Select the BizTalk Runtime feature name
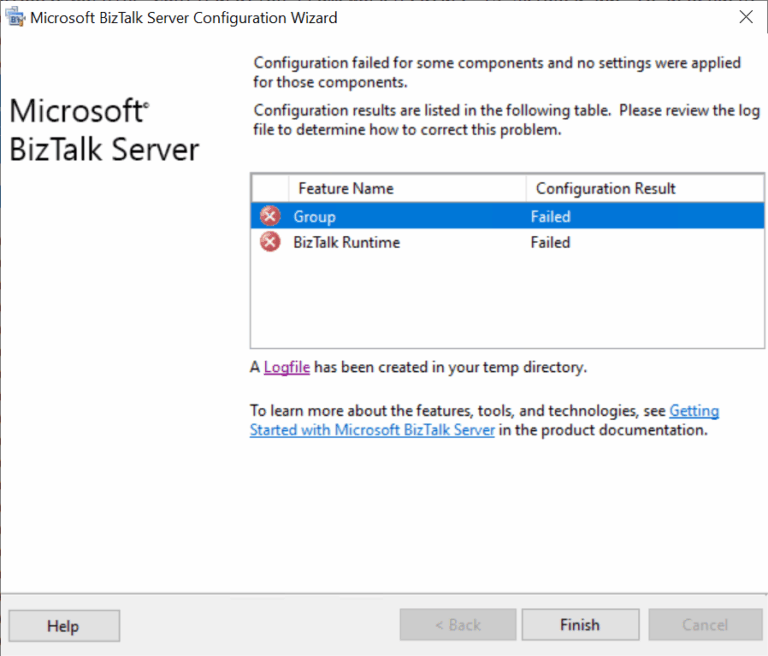 (346, 242)
